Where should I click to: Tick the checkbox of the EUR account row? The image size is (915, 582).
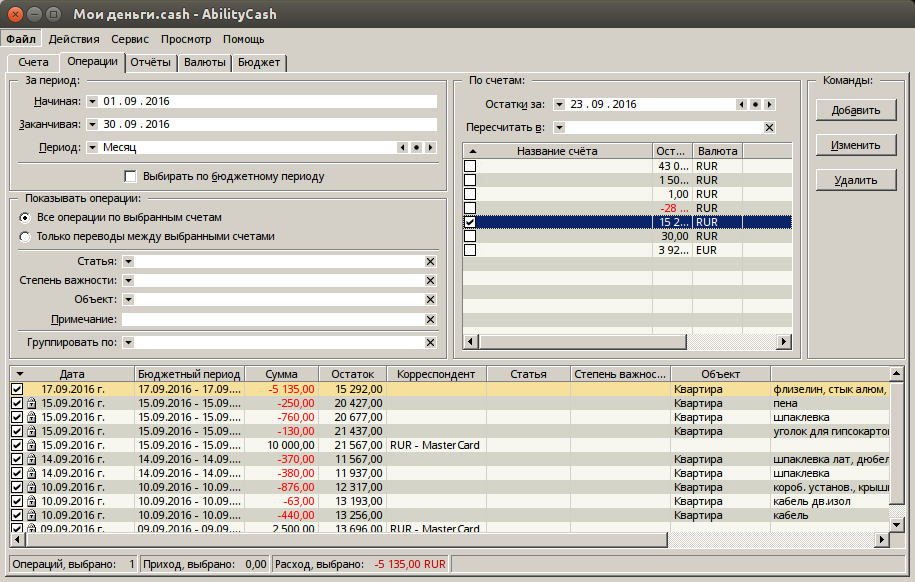(470, 250)
